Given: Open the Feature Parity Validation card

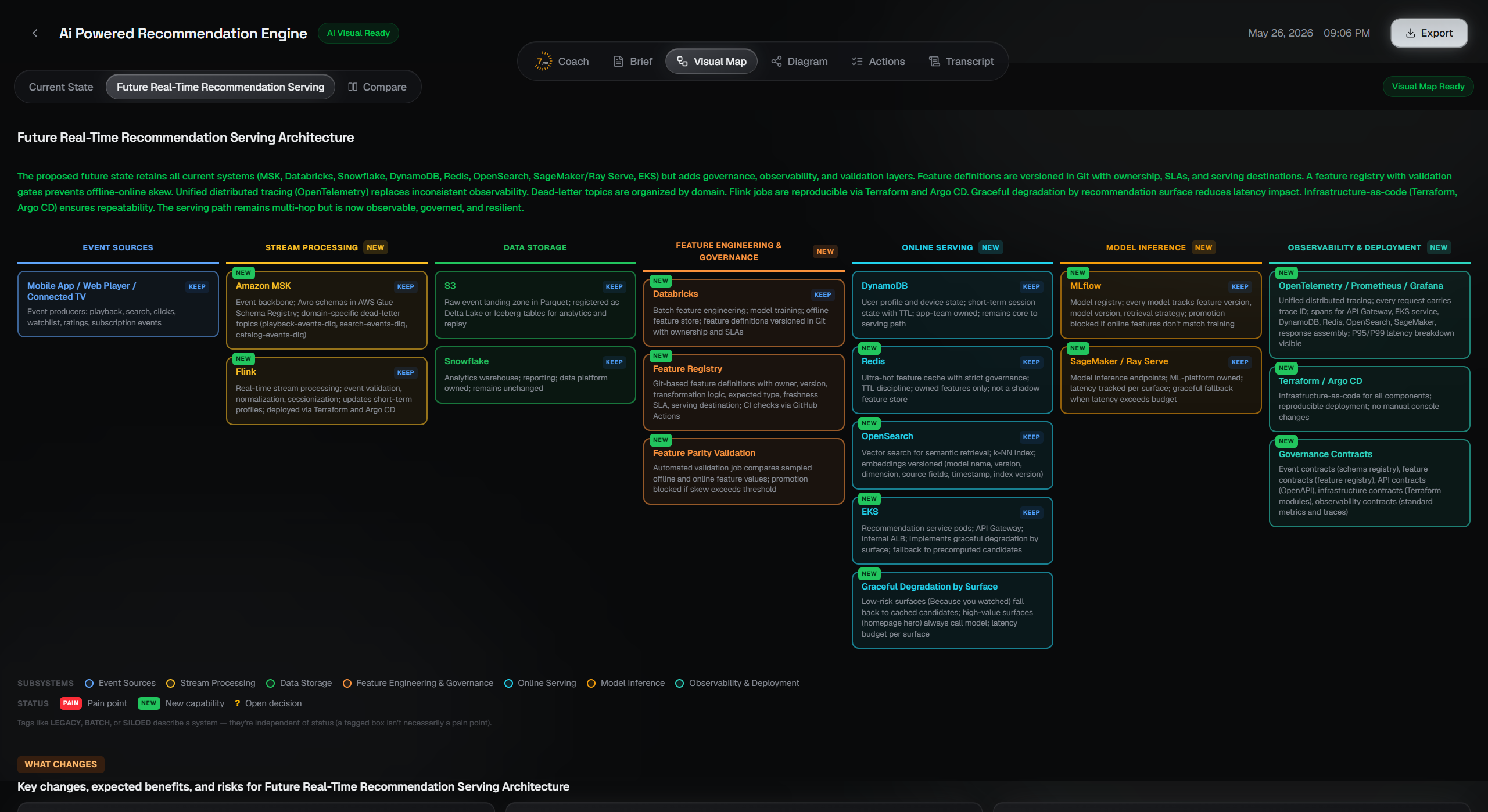Looking at the screenshot, I should click(744, 472).
